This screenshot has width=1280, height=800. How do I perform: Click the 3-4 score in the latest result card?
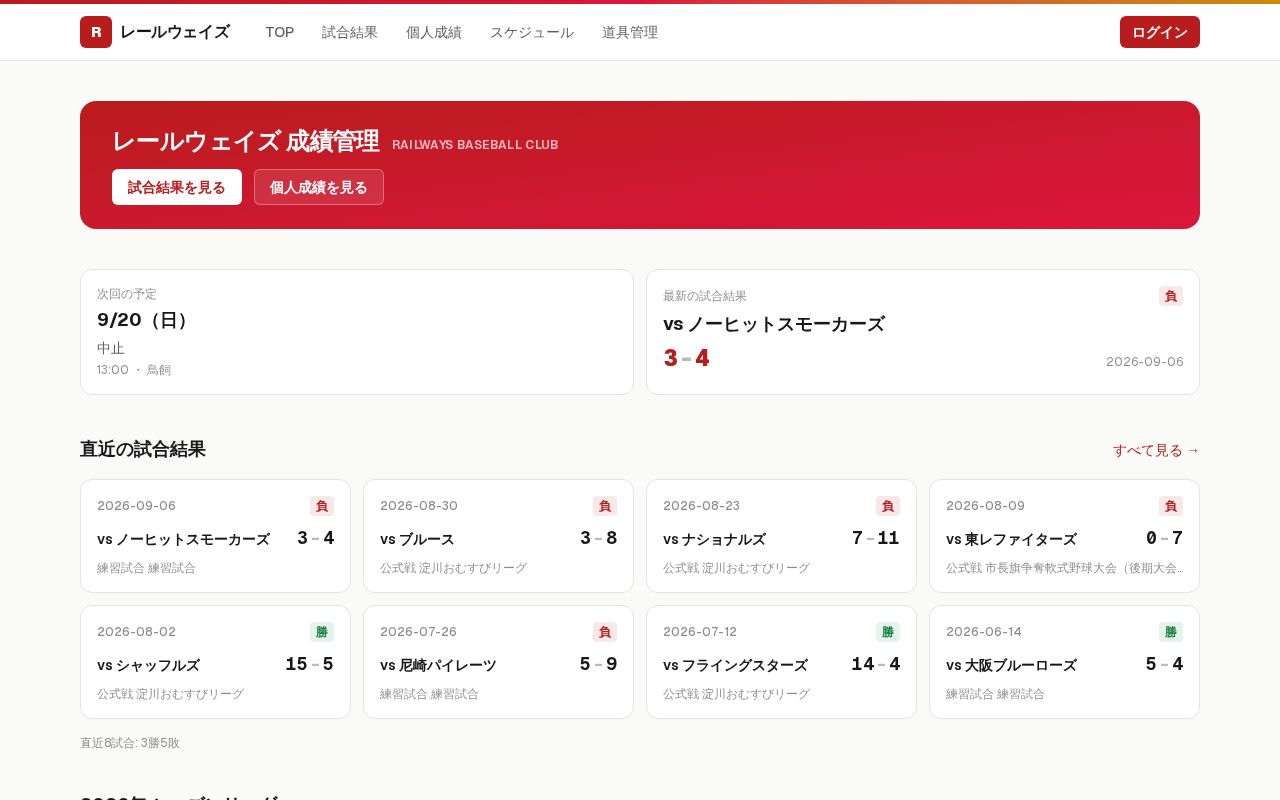(x=687, y=358)
